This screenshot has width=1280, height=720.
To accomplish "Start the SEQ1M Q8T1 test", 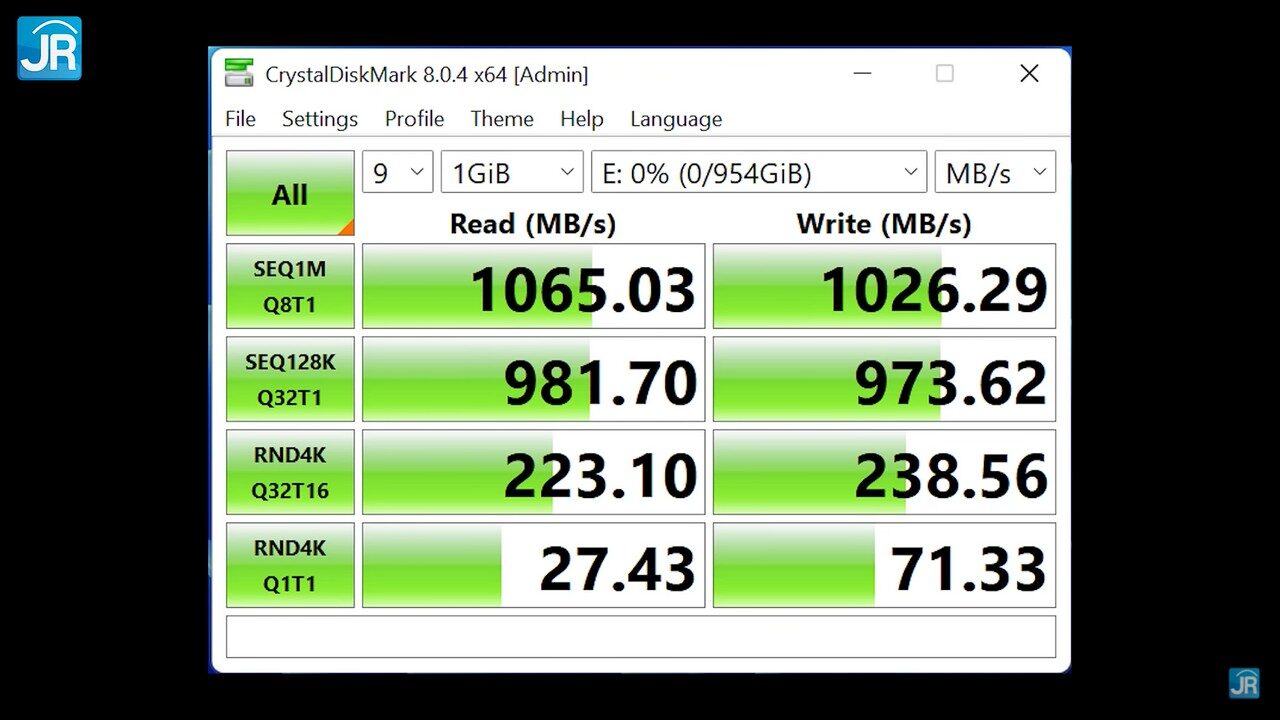I will coord(290,286).
